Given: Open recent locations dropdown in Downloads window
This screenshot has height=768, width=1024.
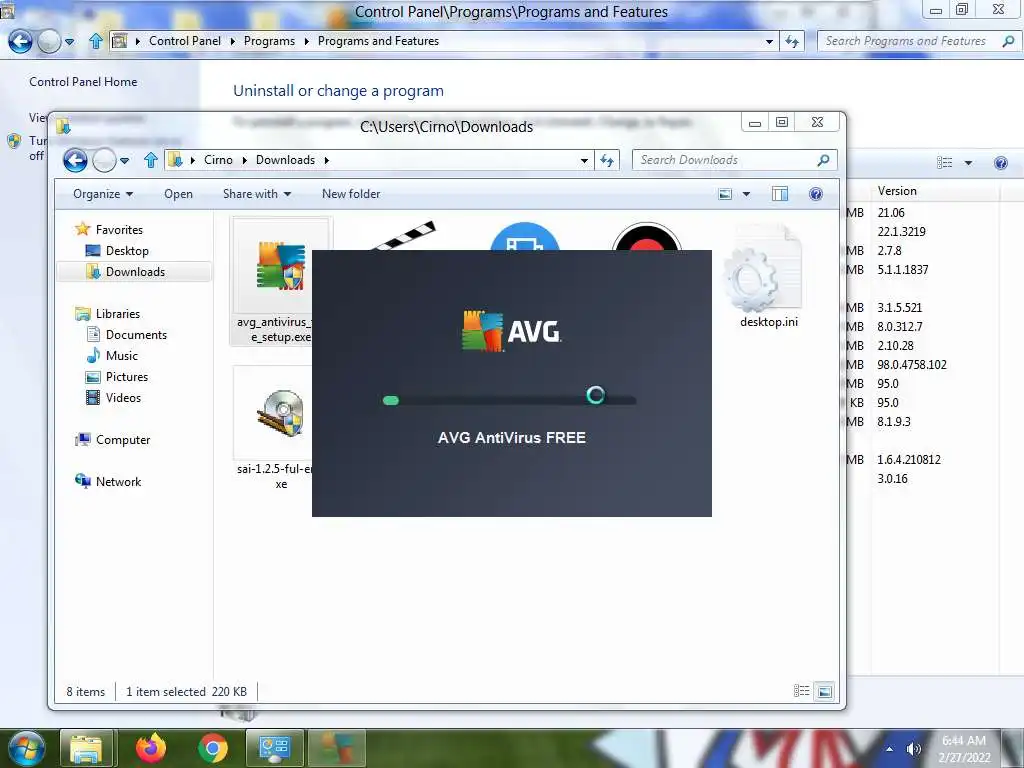Looking at the screenshot, I should pos(125,161).
